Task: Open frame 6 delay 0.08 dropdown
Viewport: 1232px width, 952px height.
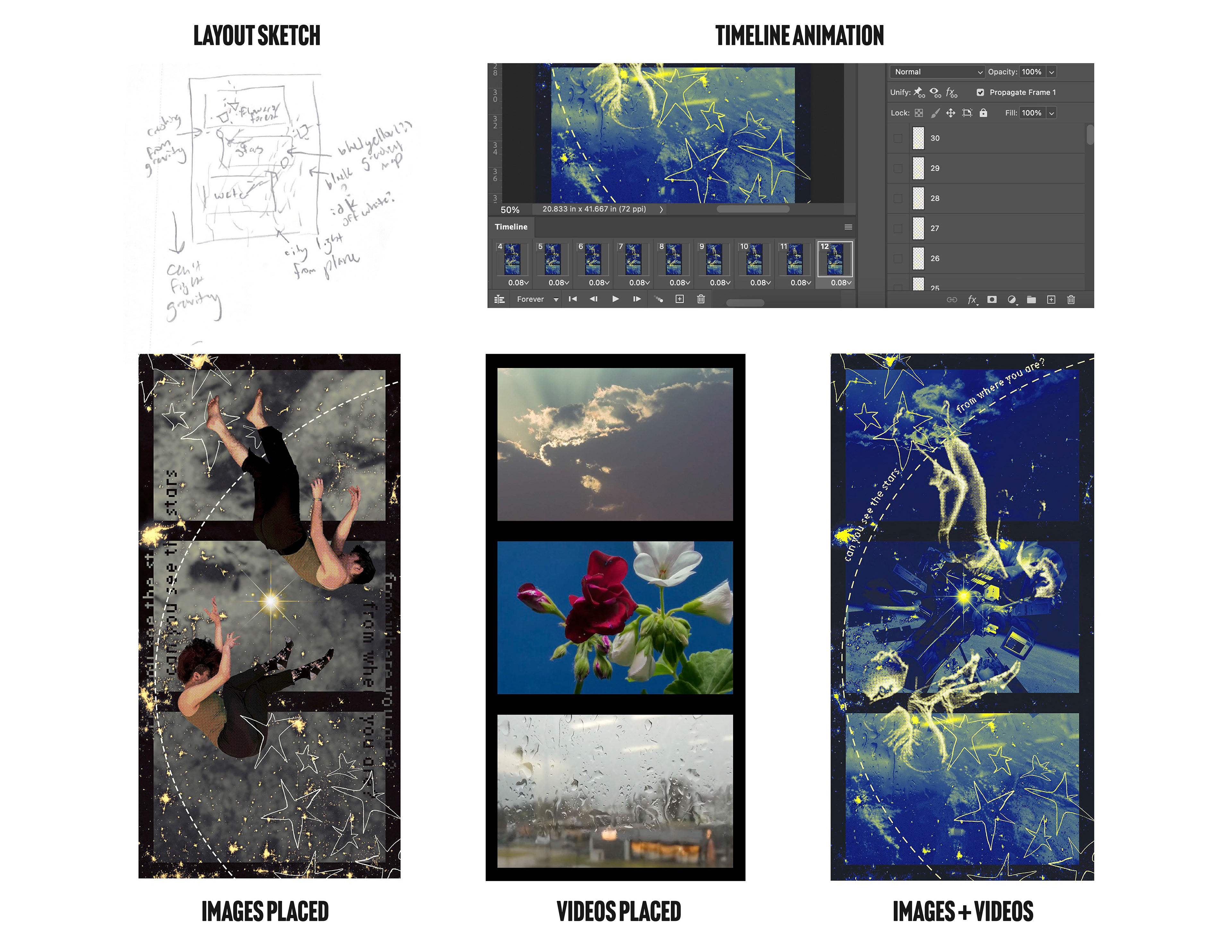Action: click(599, 283)
